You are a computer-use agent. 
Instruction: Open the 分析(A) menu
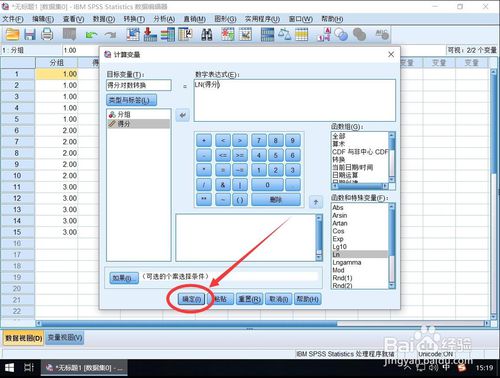point(164,19)
